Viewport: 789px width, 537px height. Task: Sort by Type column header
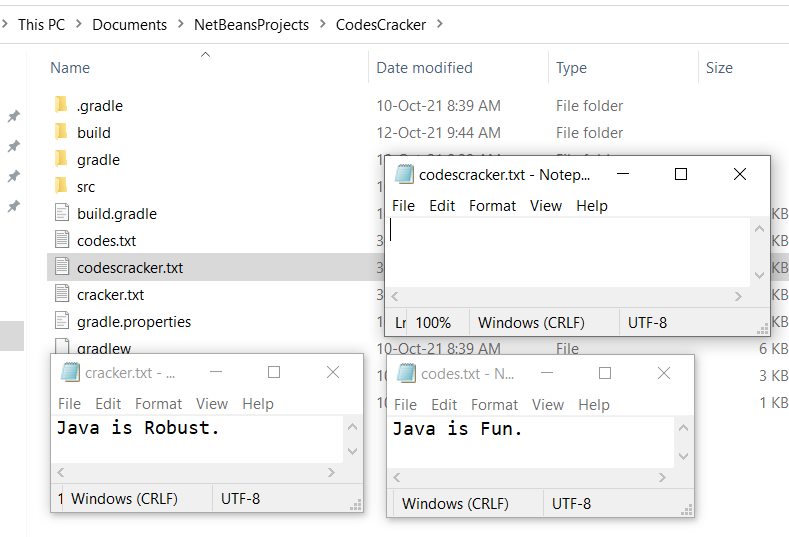[571, 68]
